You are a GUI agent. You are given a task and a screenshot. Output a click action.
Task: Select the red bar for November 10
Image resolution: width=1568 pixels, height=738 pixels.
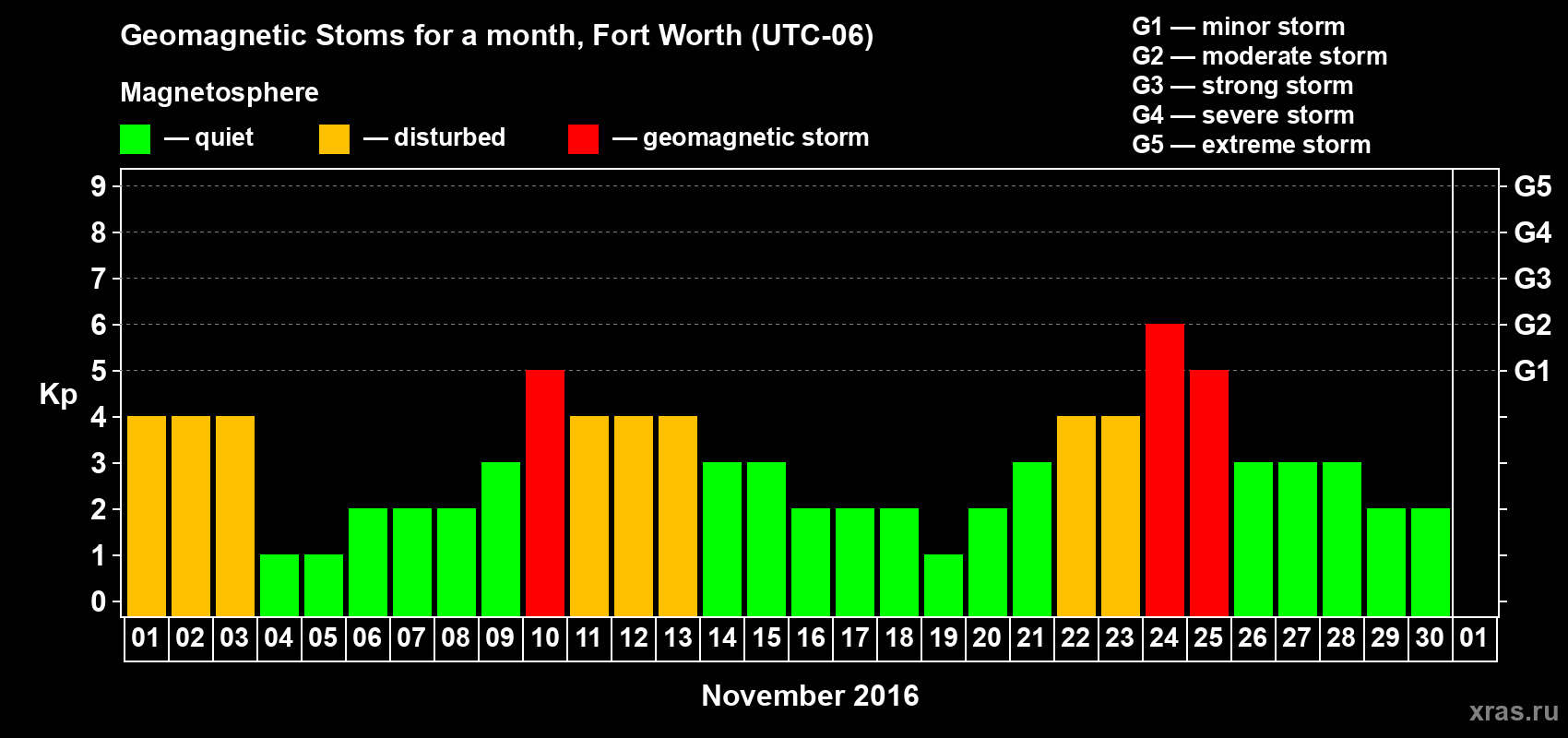[545, 494]
